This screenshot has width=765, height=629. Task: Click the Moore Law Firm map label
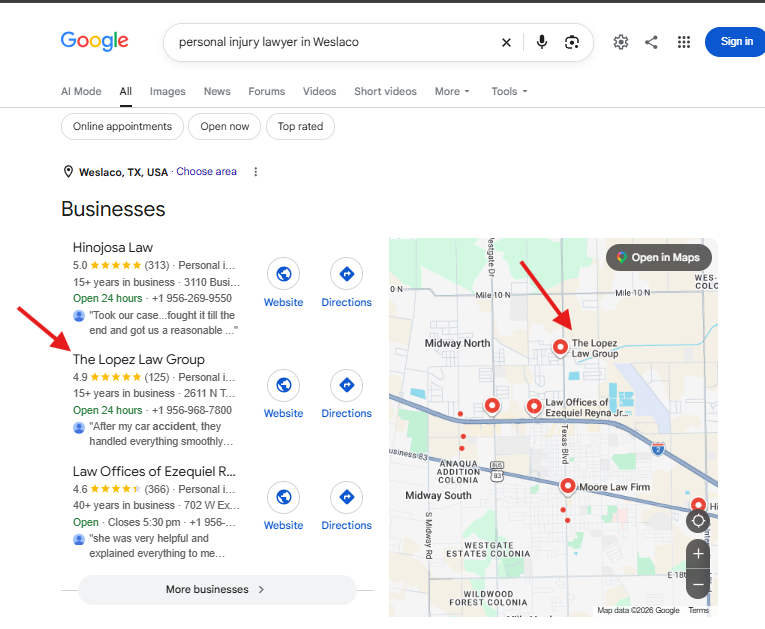[x=614, y=487]
